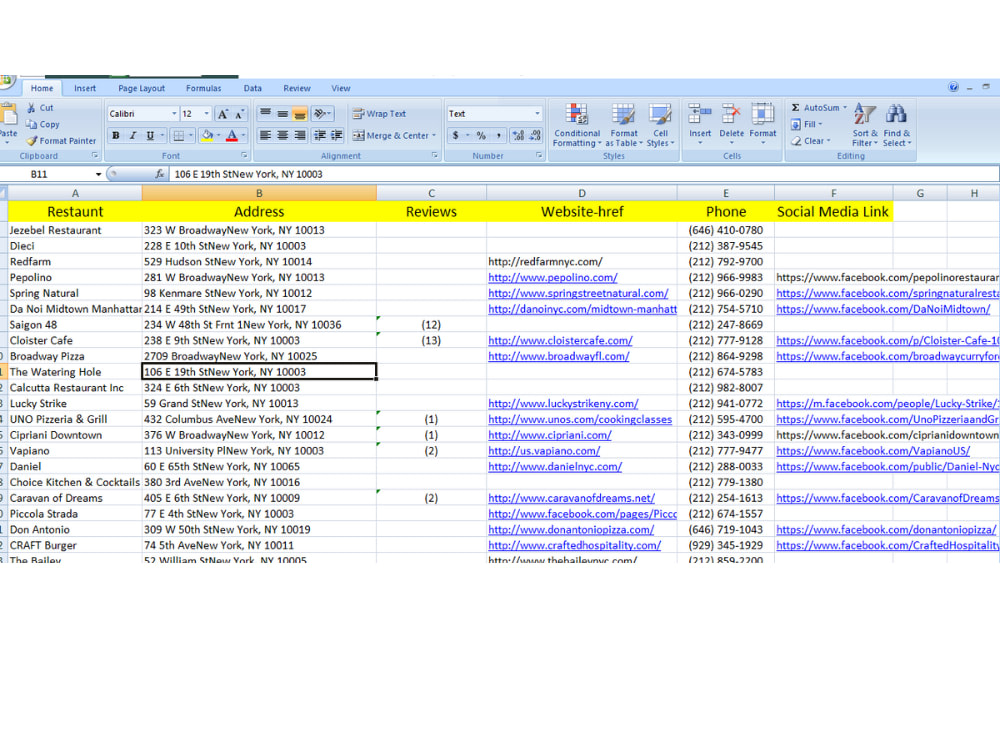Toggle Middle Align
The image size is (1000, 750).
[283, 114]
